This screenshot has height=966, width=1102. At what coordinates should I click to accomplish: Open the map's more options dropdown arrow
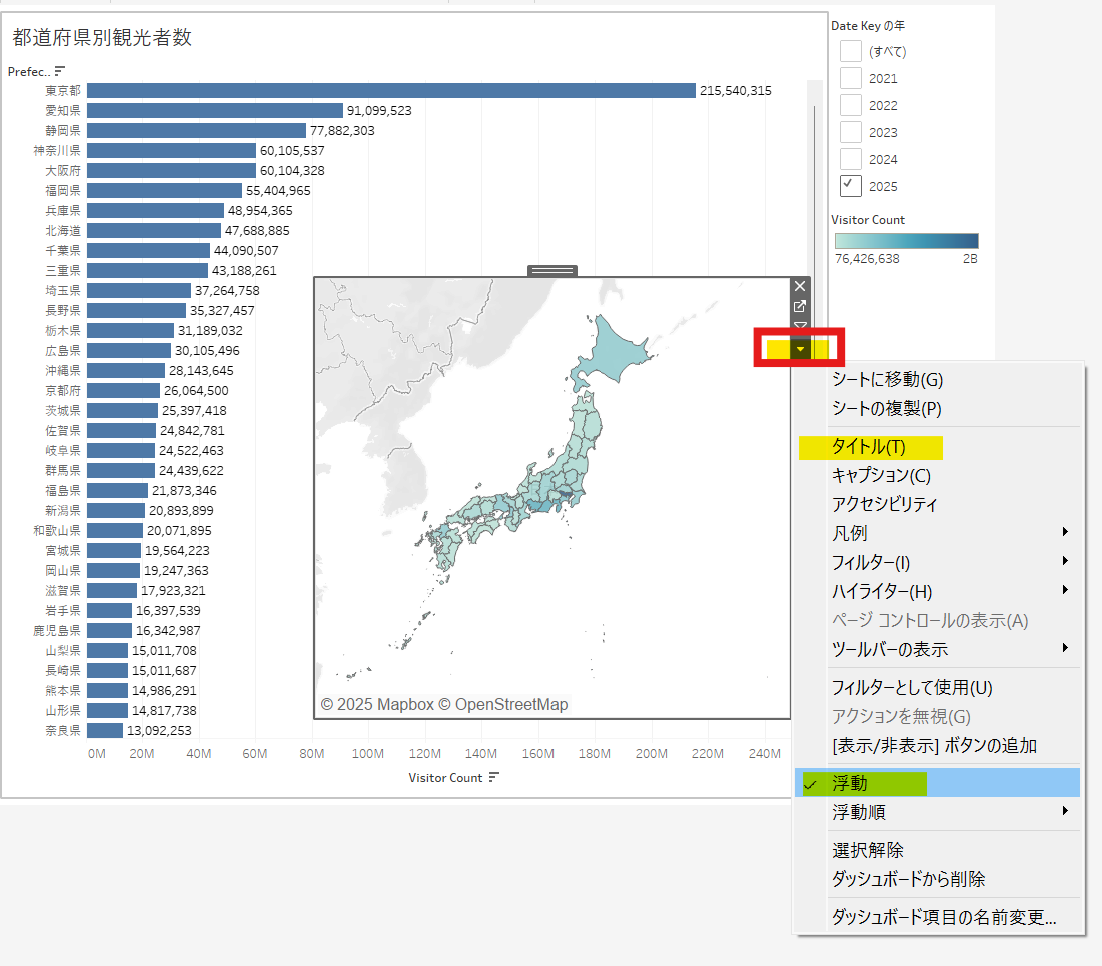click(800, 349)
